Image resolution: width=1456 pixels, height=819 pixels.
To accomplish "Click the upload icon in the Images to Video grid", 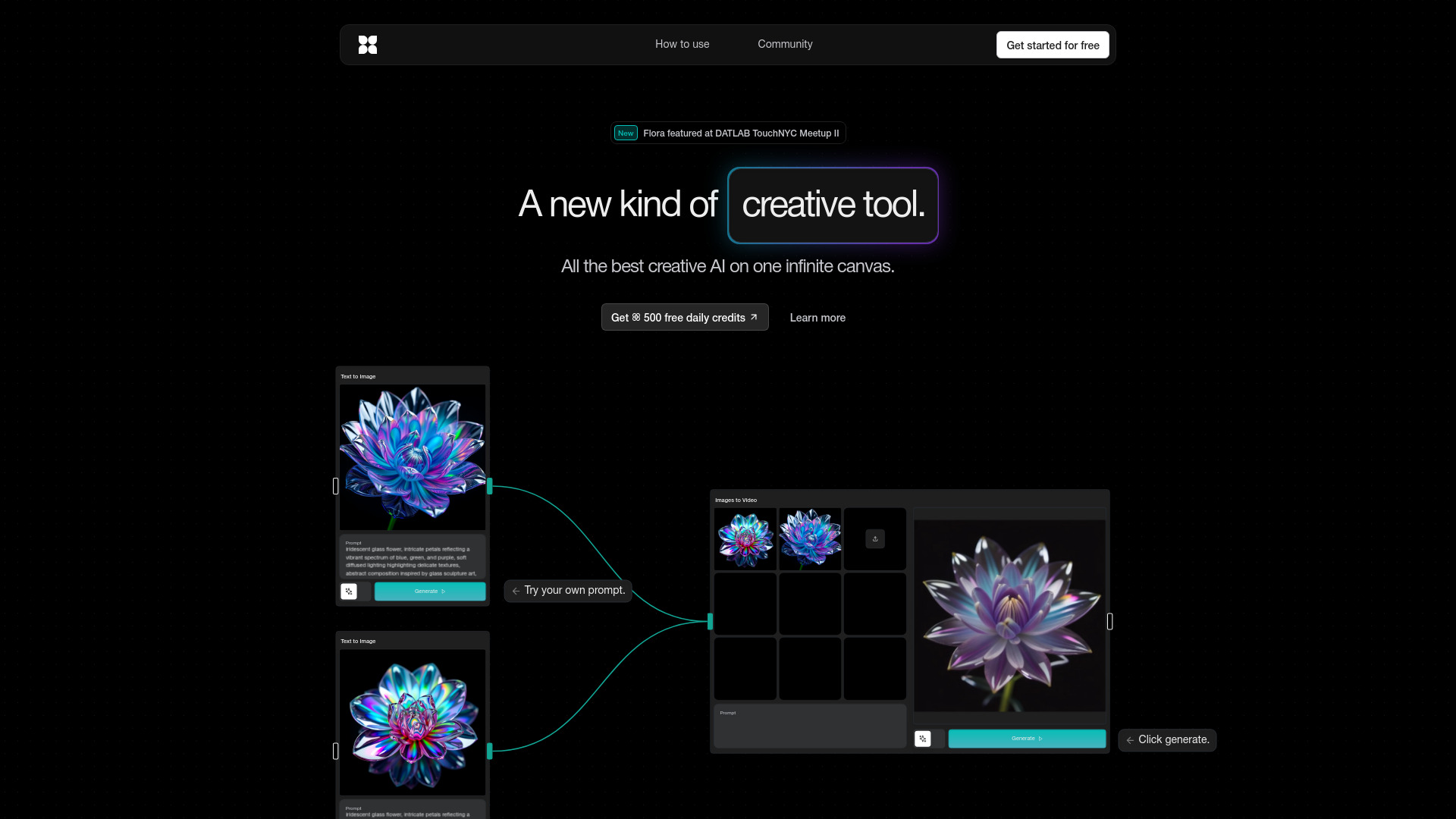I will [874, 538].
